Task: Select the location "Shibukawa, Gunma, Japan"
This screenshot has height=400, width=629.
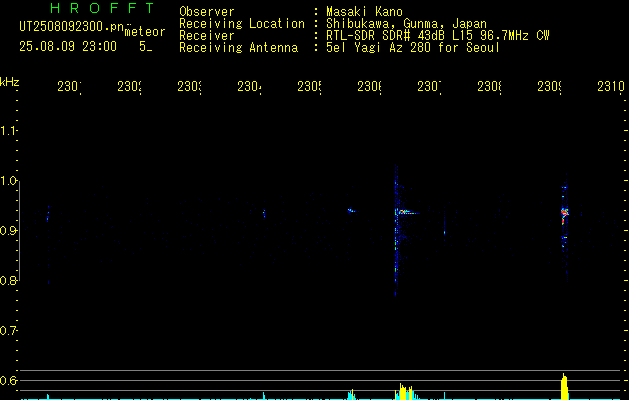Action: click(406, 24)
